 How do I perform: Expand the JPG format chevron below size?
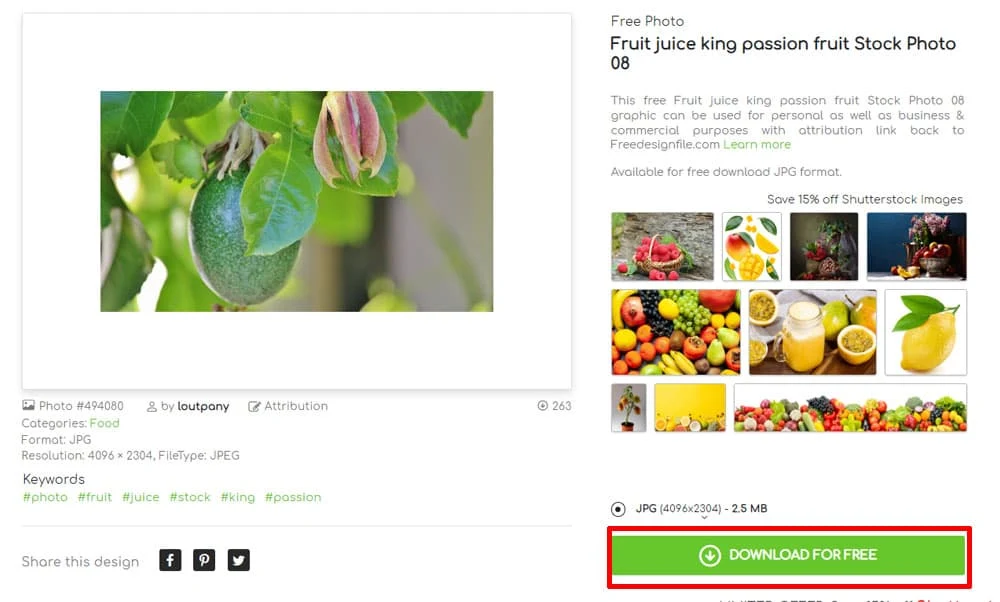point(704,518)
